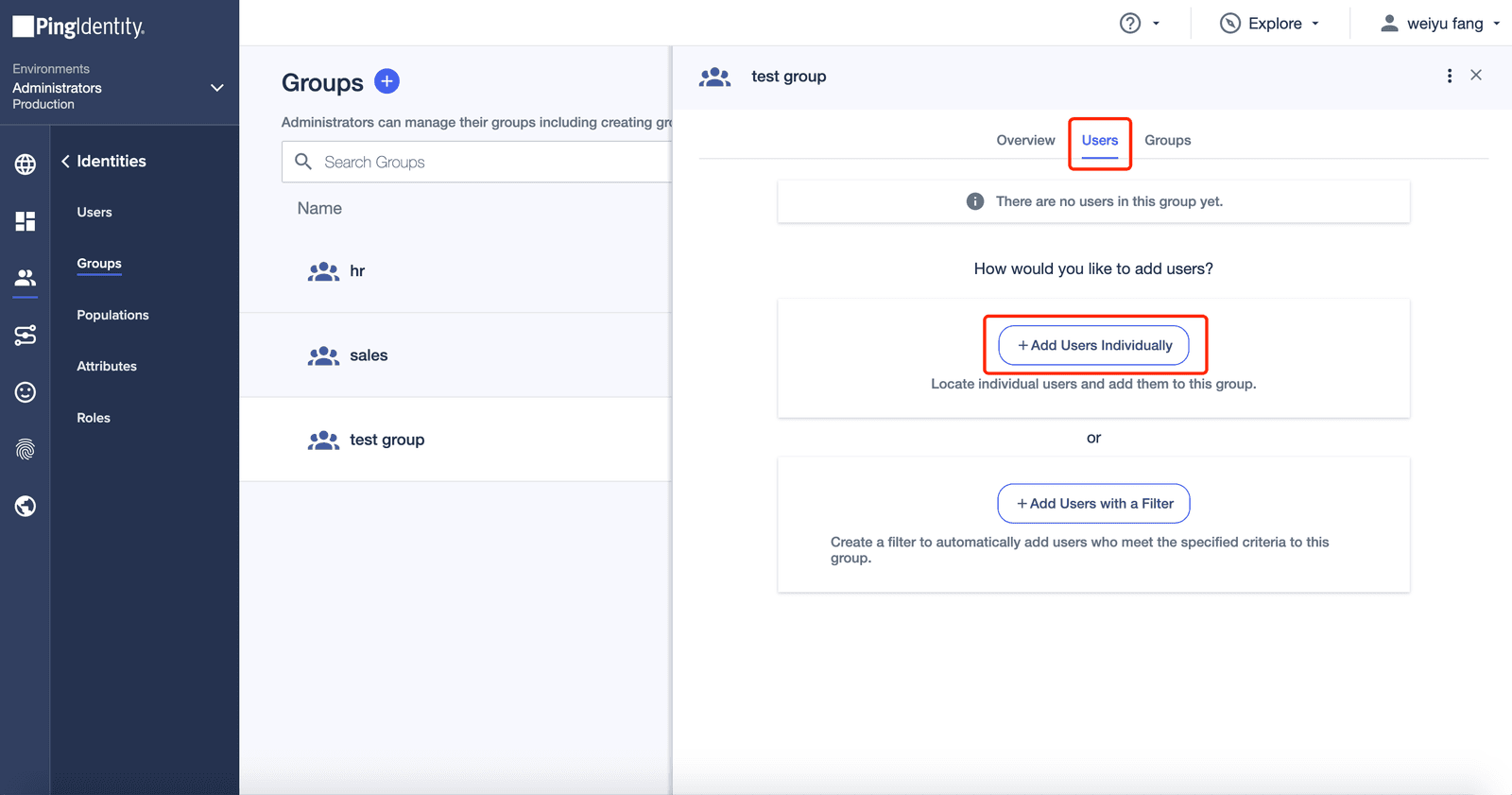Open the earth globe icon at sidebar bottom
Screen dimensions: 1512x795
26,506
